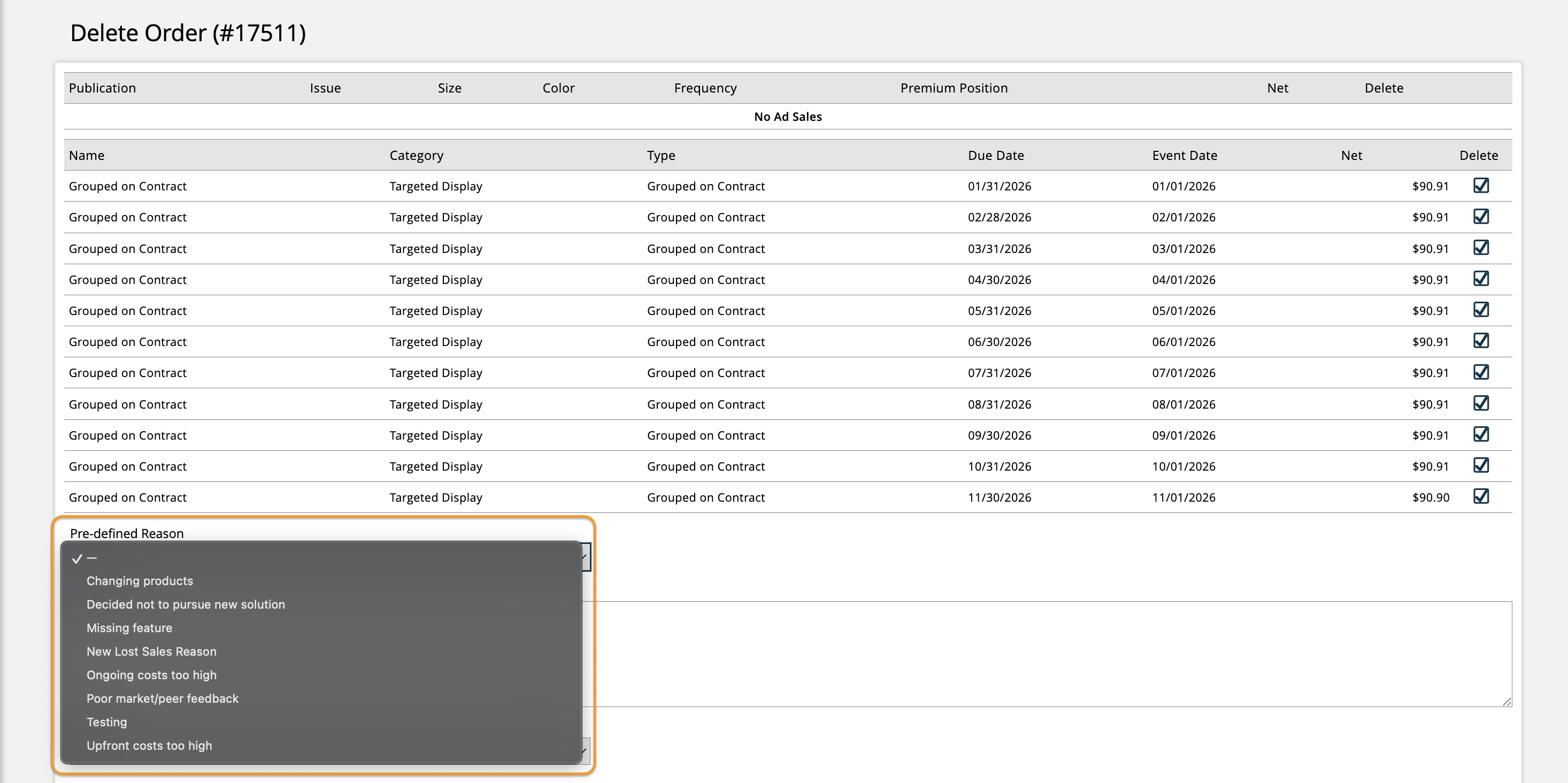Uncheck delete box for 07/31/2026 row
1568x783 pixels.
point(1480,372)
